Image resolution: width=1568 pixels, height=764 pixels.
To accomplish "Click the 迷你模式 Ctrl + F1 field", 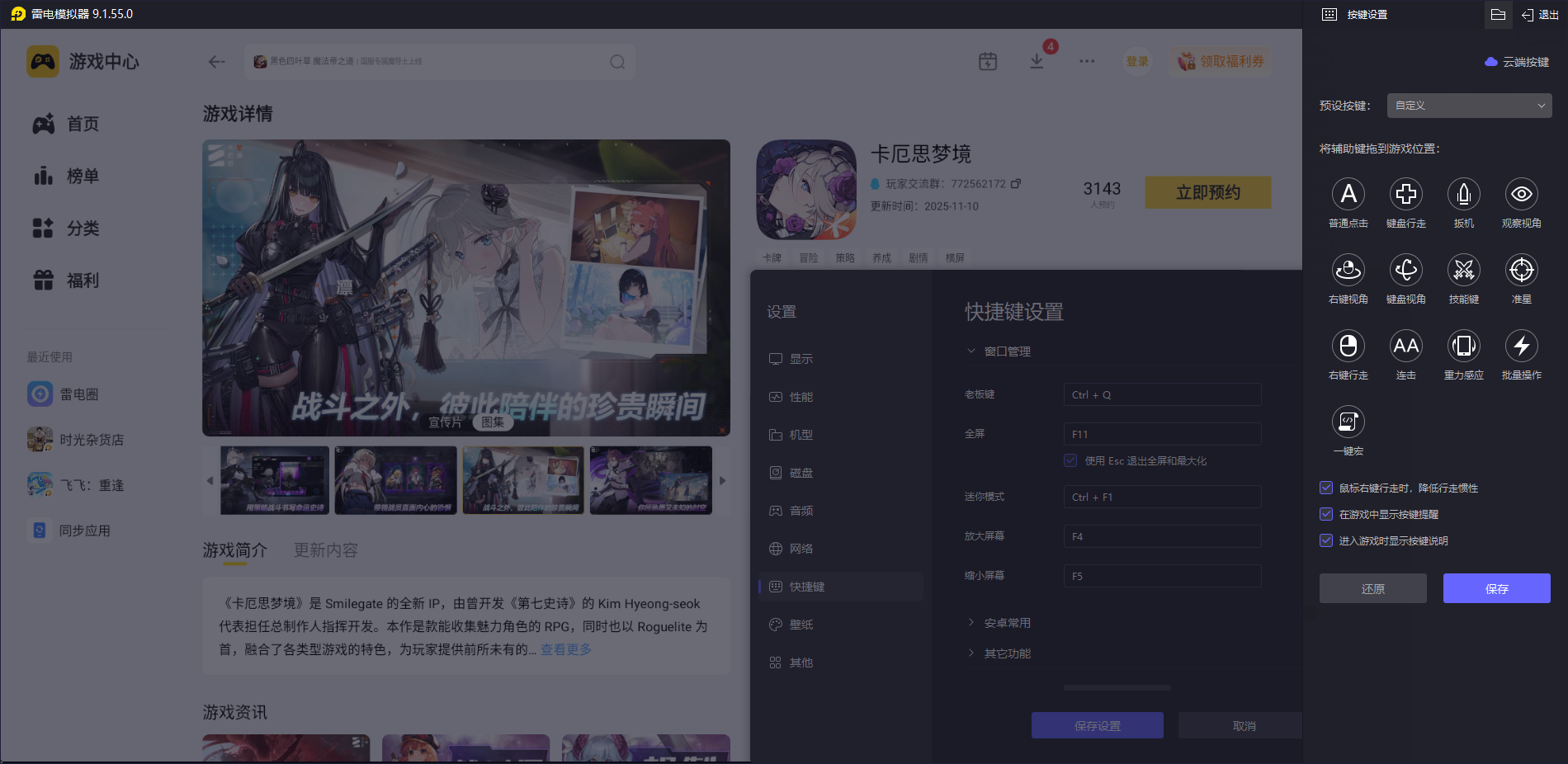I will (1162, 497).
